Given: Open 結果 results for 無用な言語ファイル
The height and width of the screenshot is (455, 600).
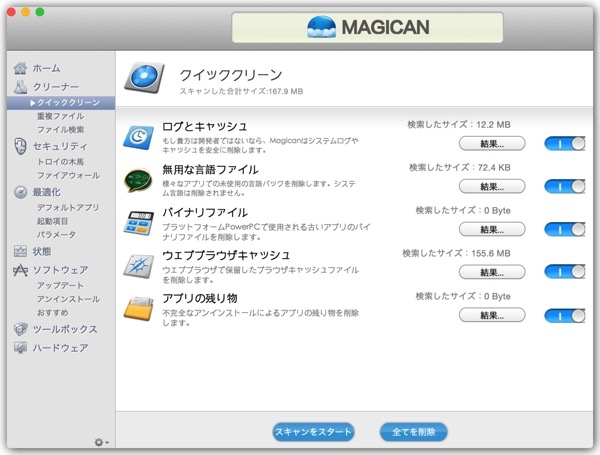Looking at the screenshot, I should (492, 186).
